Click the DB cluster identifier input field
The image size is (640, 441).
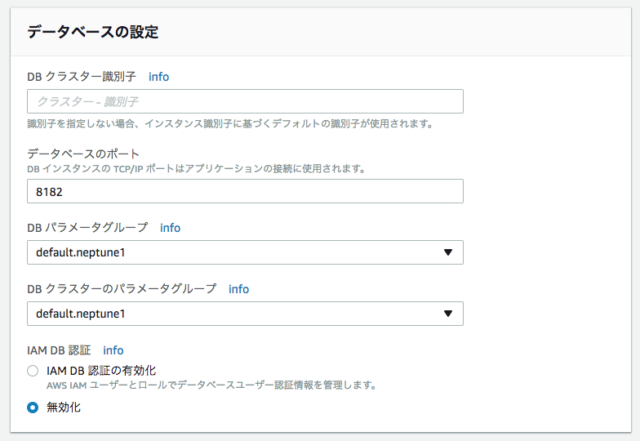coord(245,101)
